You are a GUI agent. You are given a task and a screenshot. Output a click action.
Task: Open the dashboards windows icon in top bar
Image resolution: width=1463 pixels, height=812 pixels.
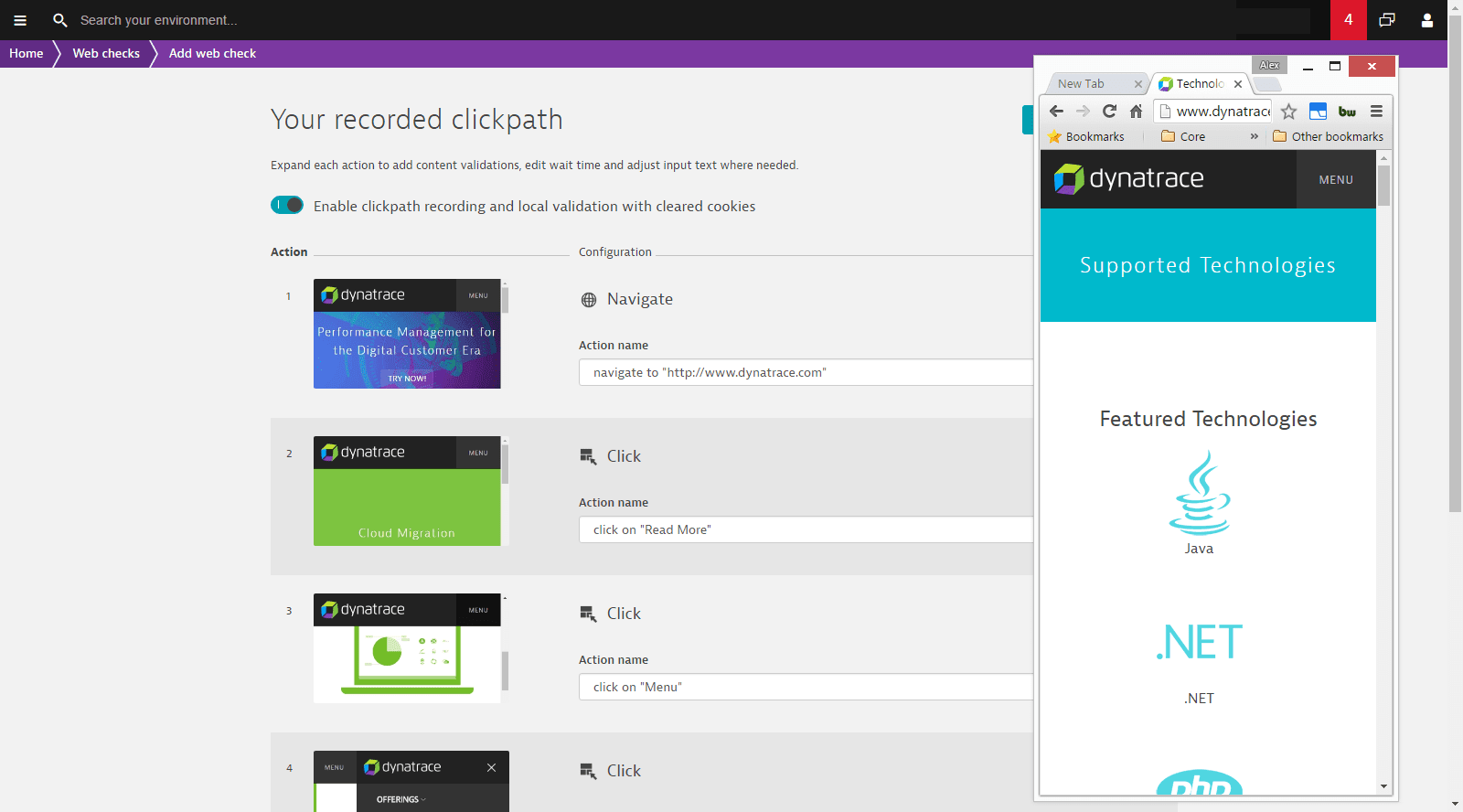click(x=1387, y=20)
